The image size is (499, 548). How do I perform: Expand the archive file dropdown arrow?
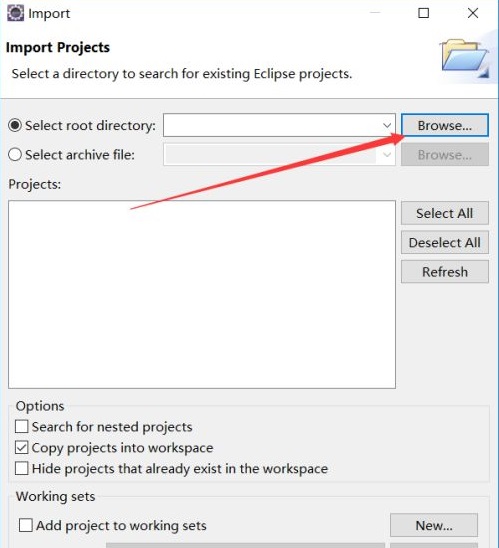click(387, 154)
